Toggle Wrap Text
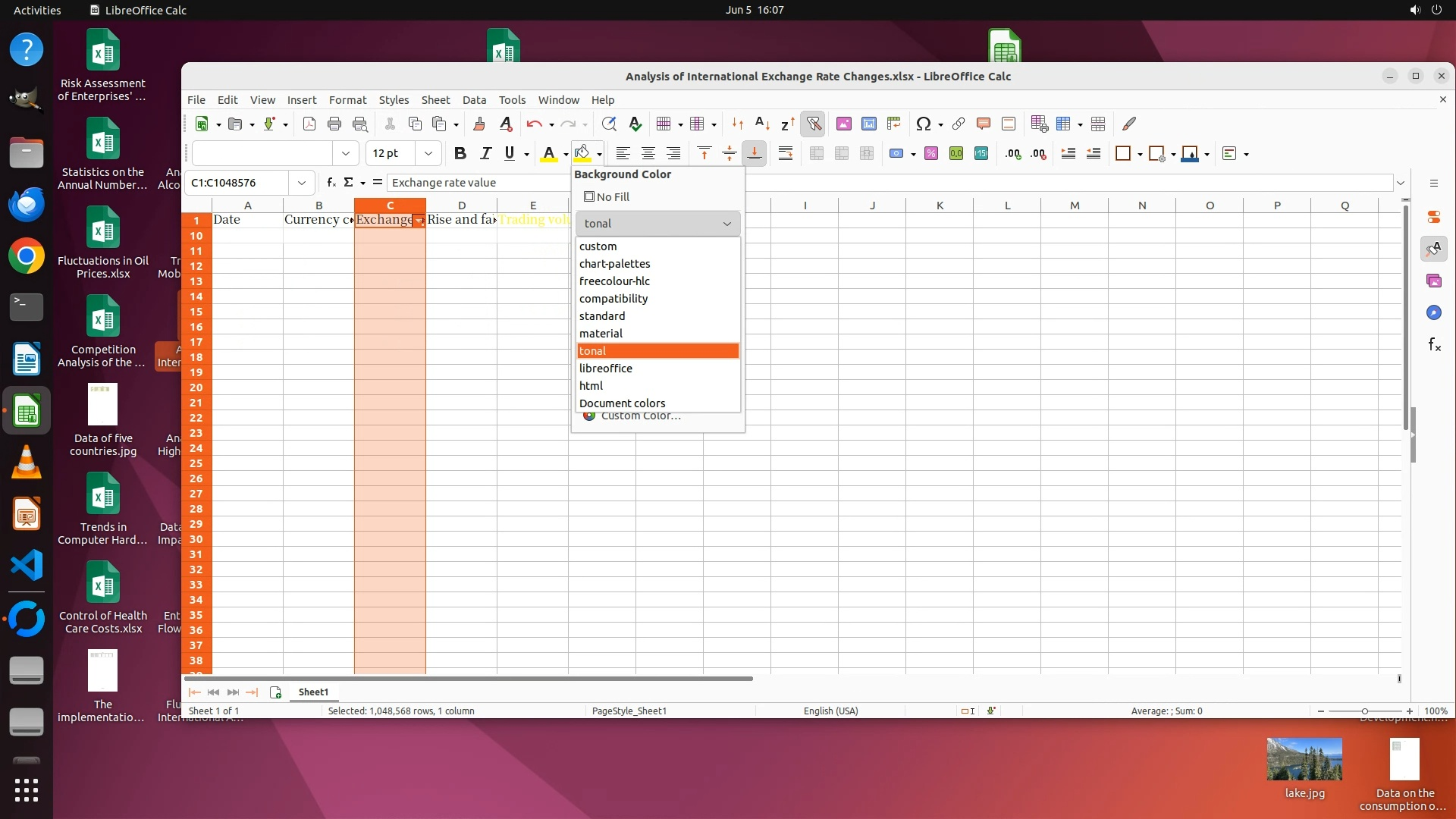The width and height of the screenshot is (1456, 819). point(786,154)
